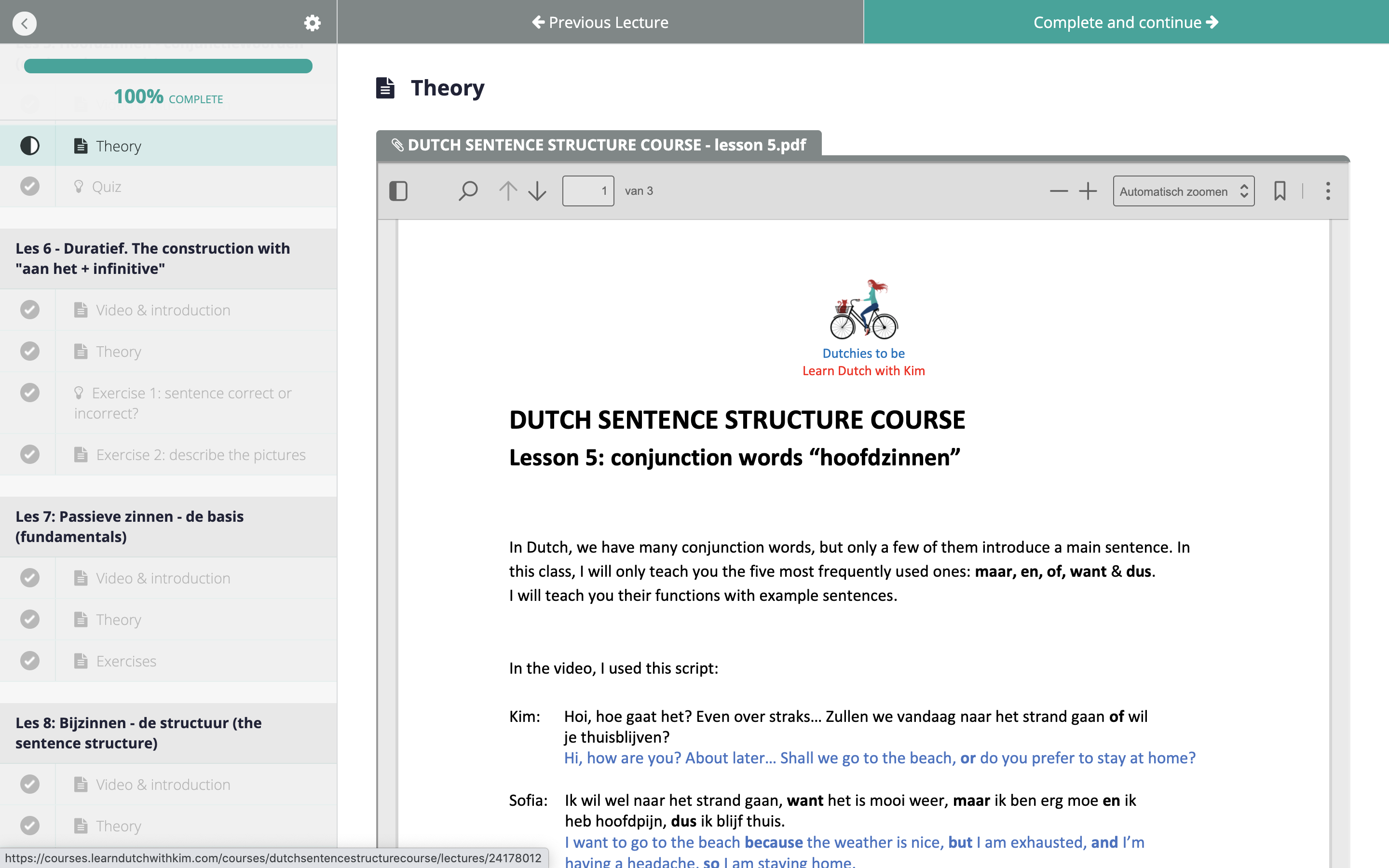The width and height of the screenshot is (1389, 868).
Task: Open the Quiz lecture
Action: pos(168,187)
